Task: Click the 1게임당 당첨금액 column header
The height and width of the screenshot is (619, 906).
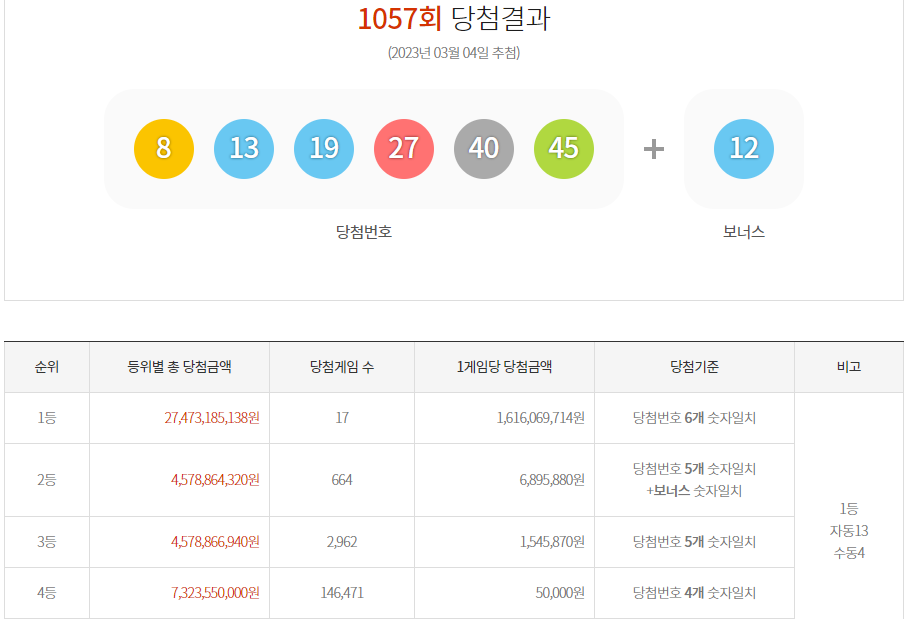Action: coord(504,366)
